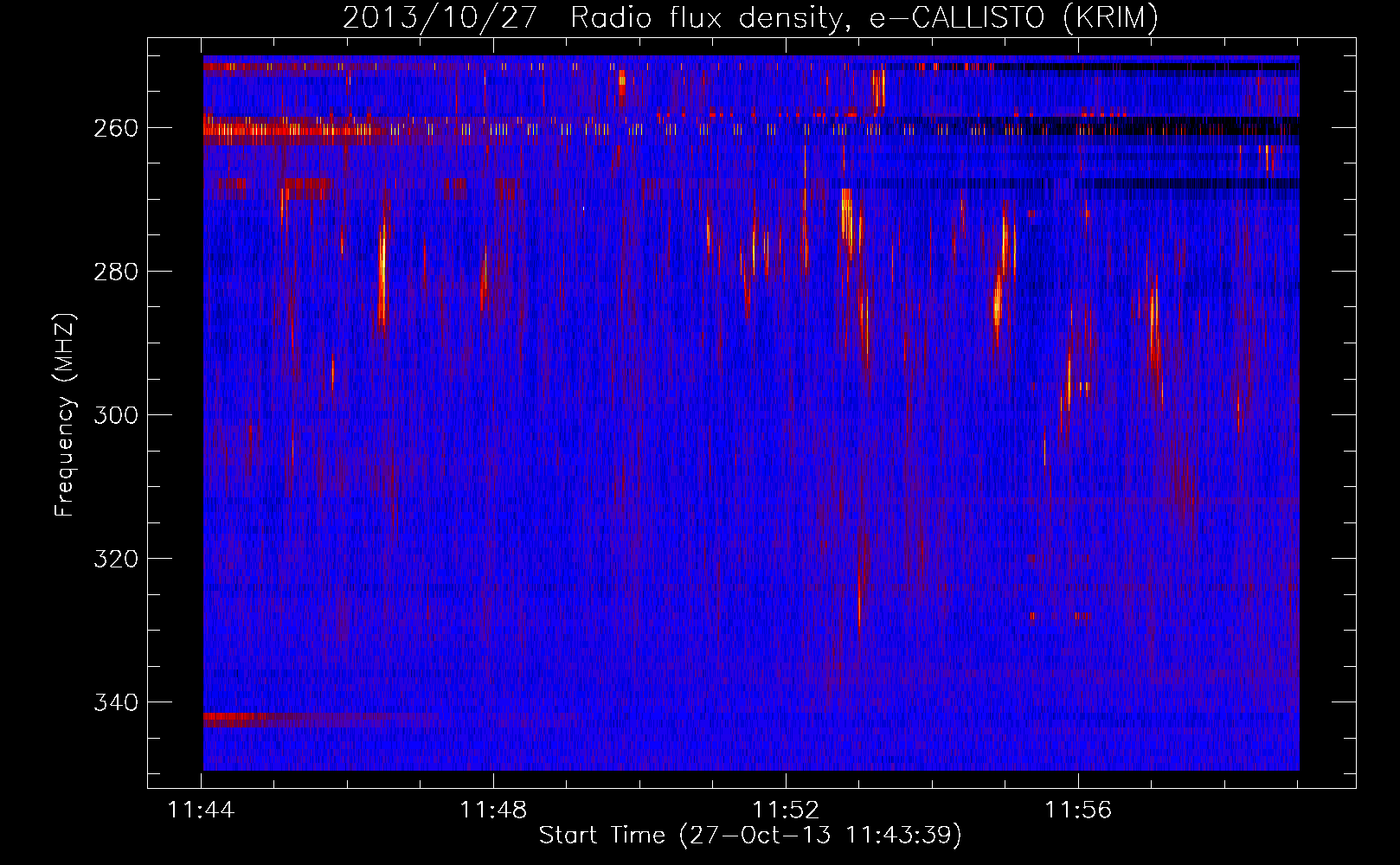Select the 260 frequency tick label

point(116,128)
